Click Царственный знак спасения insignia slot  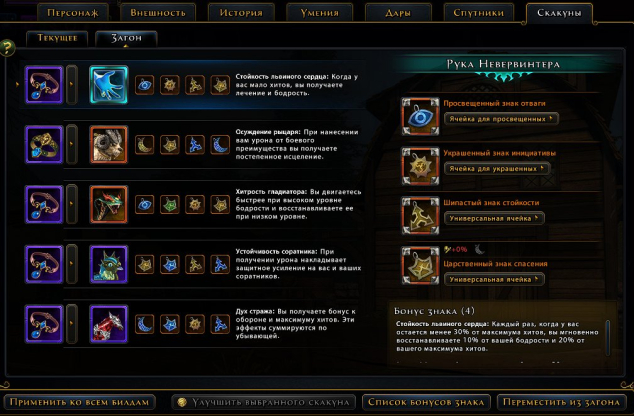420,265
